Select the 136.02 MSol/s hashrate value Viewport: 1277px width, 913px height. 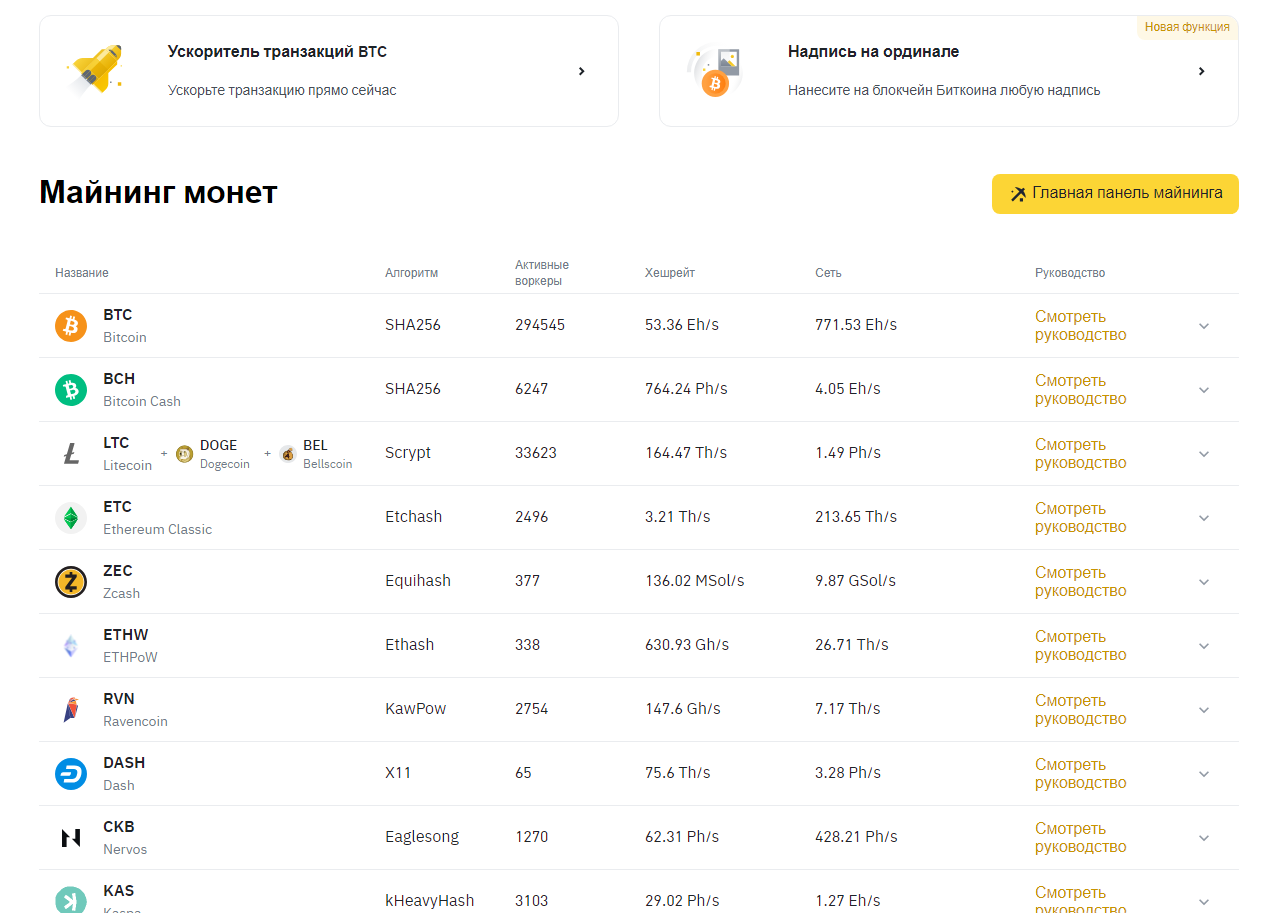695,581
